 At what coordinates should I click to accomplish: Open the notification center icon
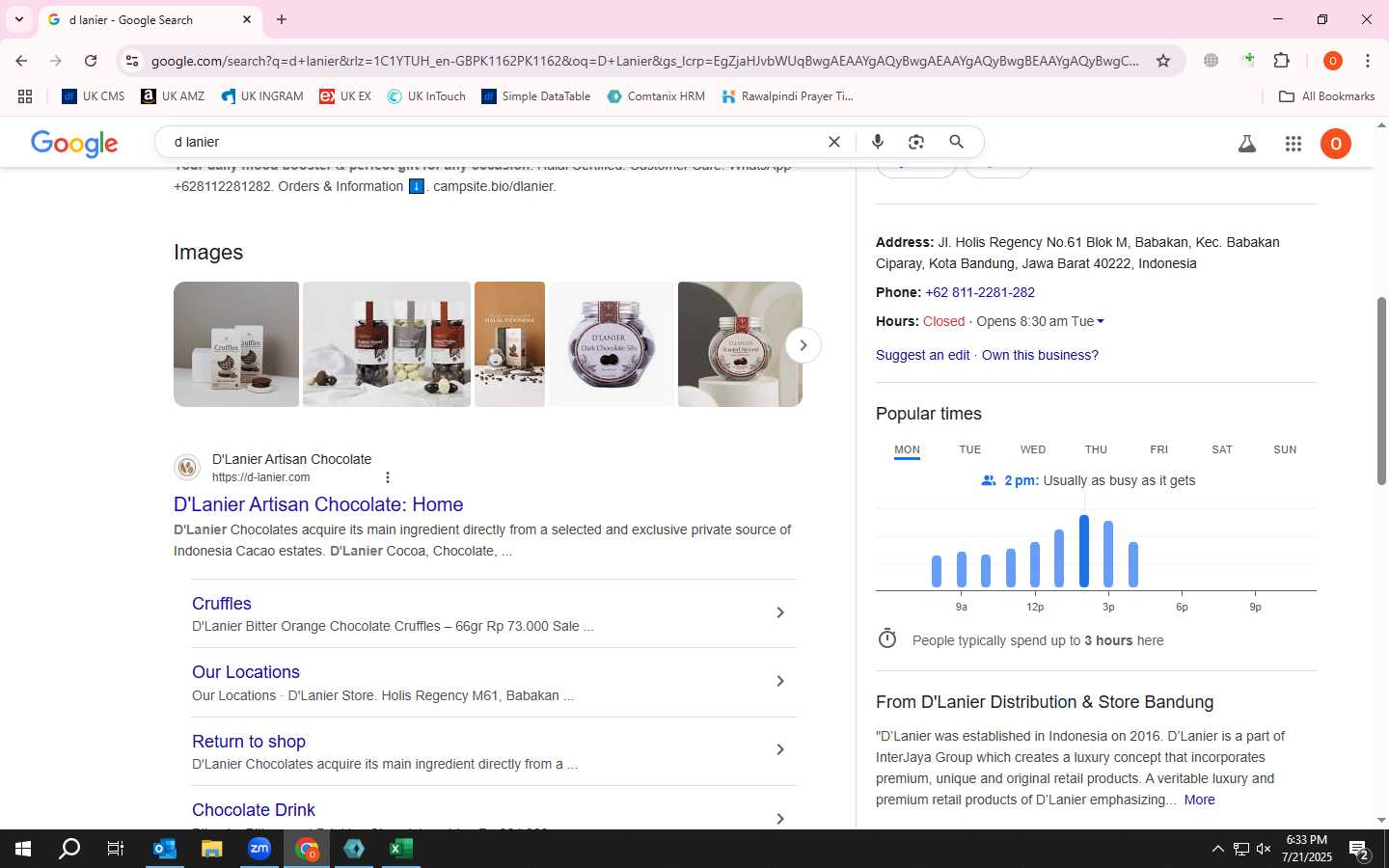(x=1359, y=850)
